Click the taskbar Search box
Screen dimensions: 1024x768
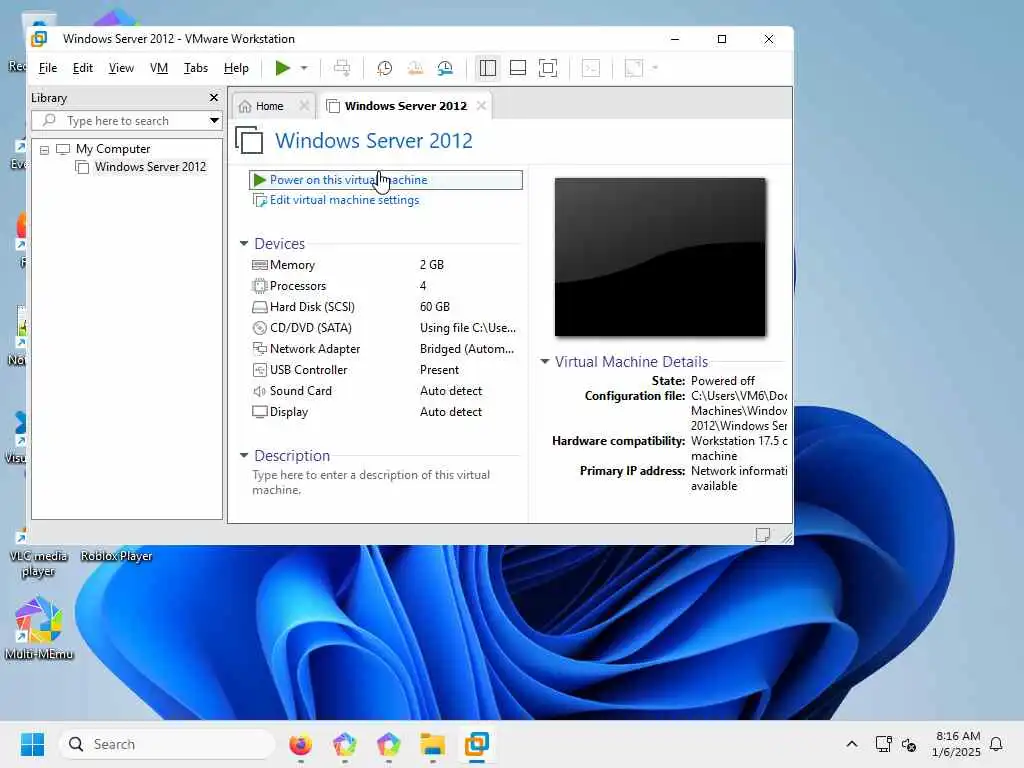click(167, 744)
